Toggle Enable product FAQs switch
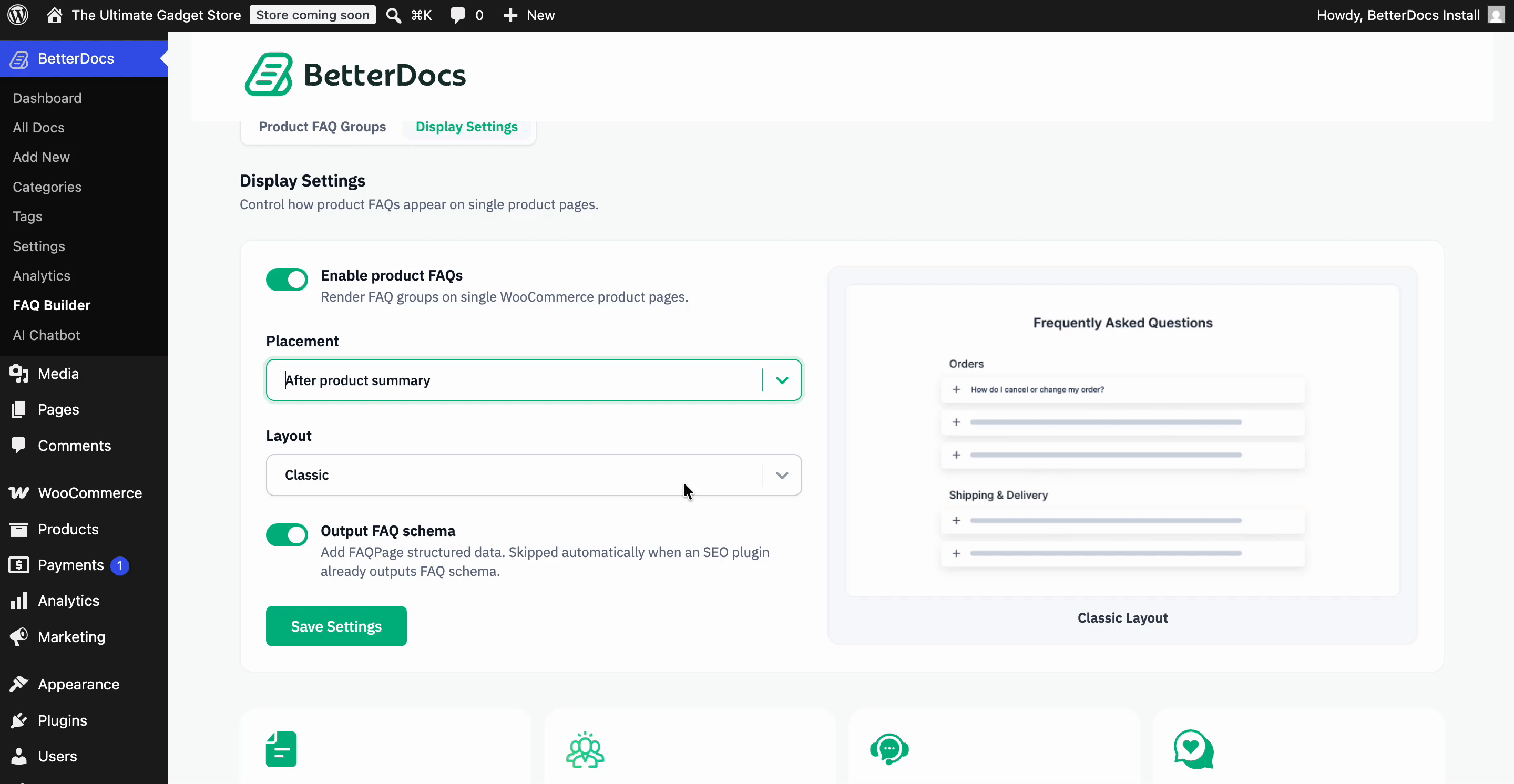1514x784 pixels. click(x=287, y=280)
